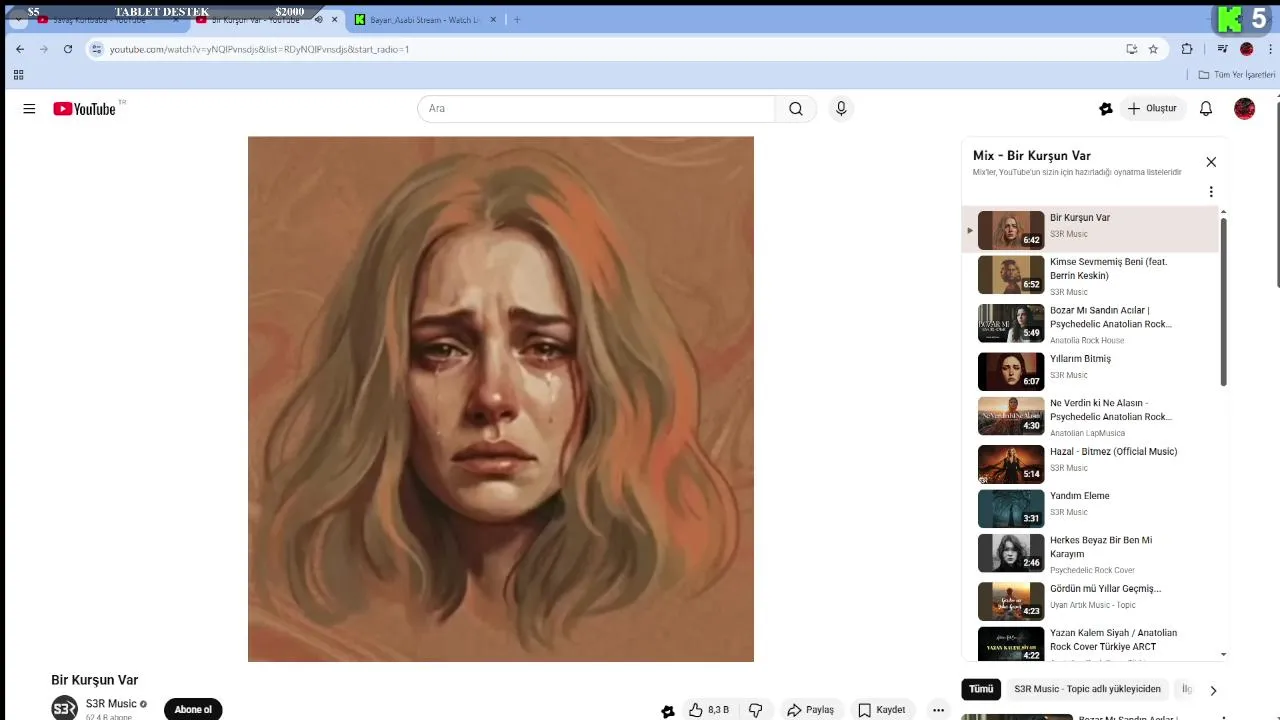Screen dimensions: 1280x720
Task: Open the apps grid in bookmarks bar
Action: point(18,75)
